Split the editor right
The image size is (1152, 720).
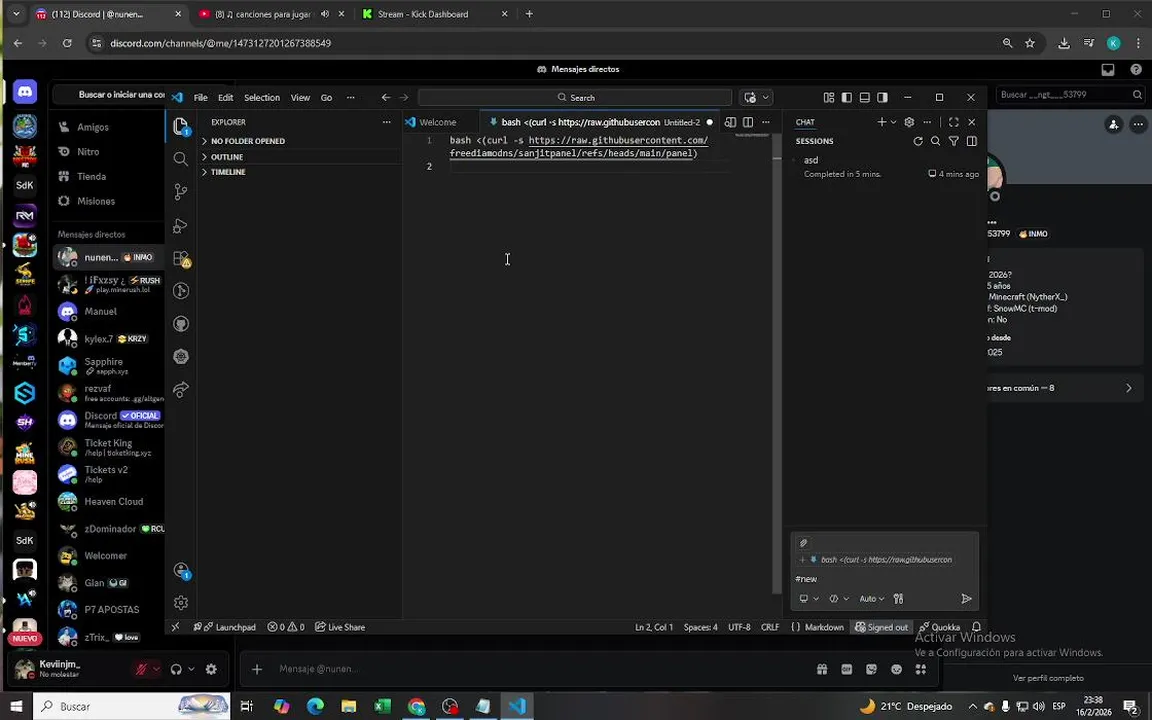tap(748, 122)
